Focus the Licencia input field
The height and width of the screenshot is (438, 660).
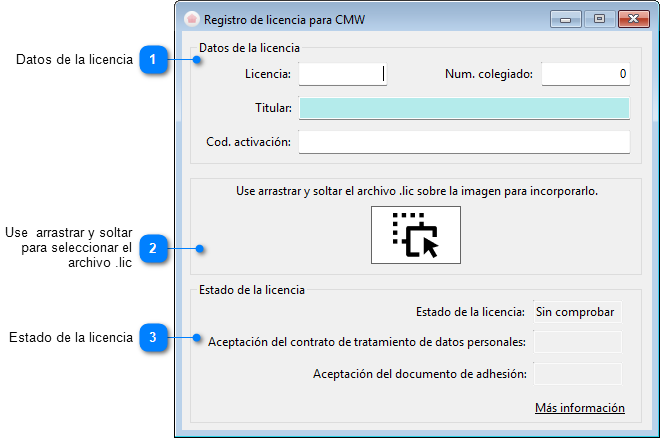[x=343, y=74]
